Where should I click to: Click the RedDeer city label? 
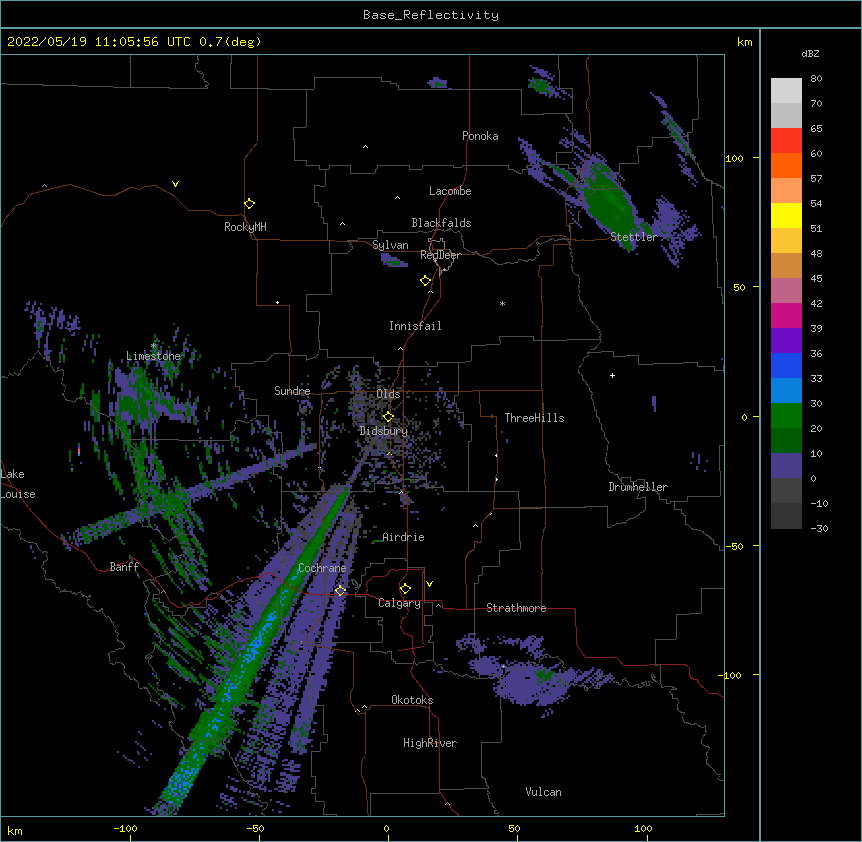pos(440,255)
